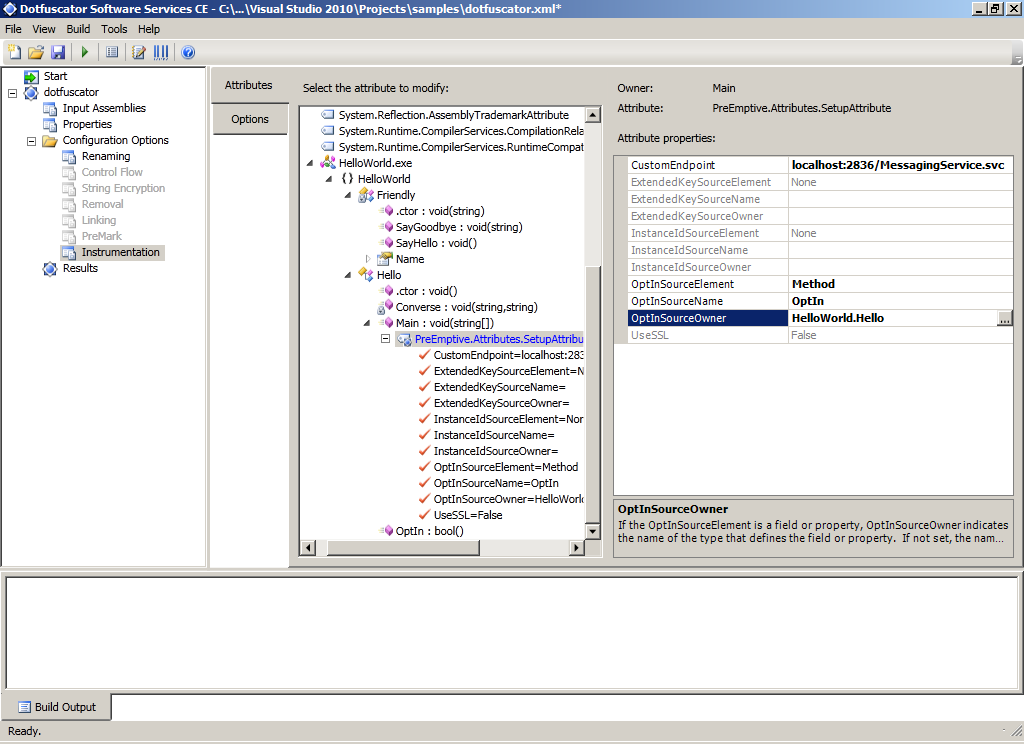The image size is (1024, 744).
Task: Run the build with the green play icon
Action: coord(84,52)
